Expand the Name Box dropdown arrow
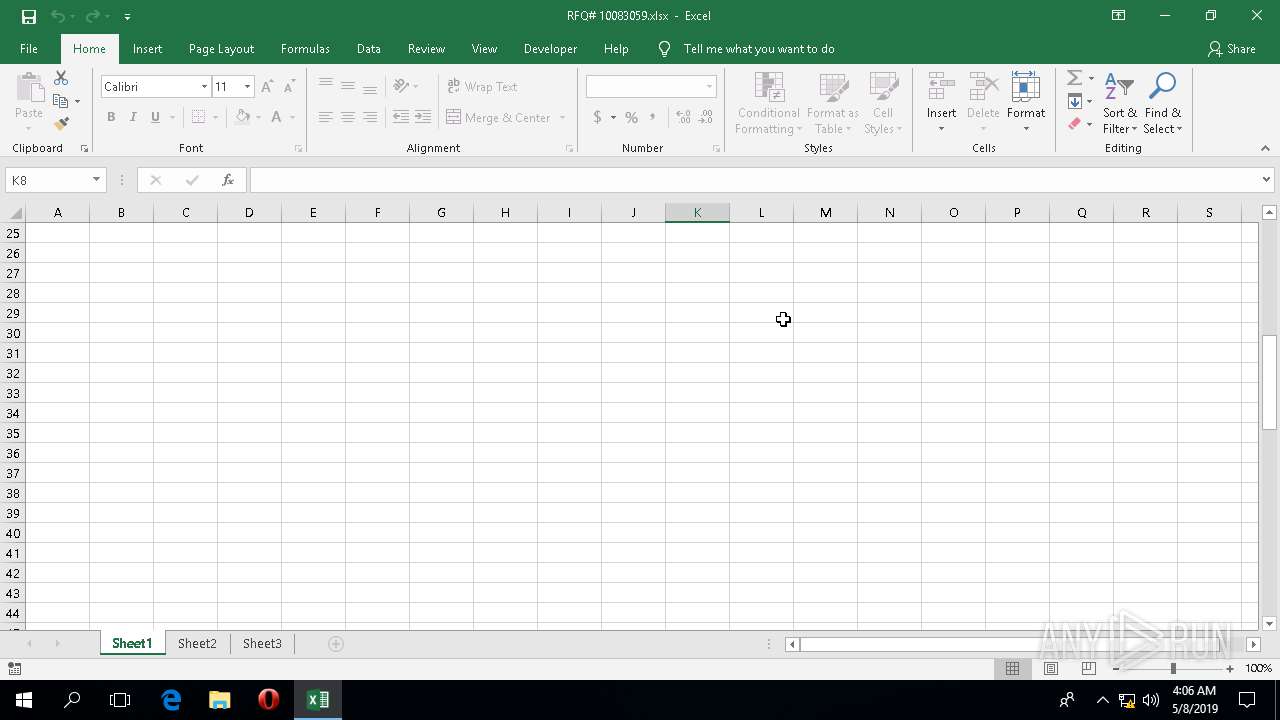1280x720 pixels. tap(96, 180)
